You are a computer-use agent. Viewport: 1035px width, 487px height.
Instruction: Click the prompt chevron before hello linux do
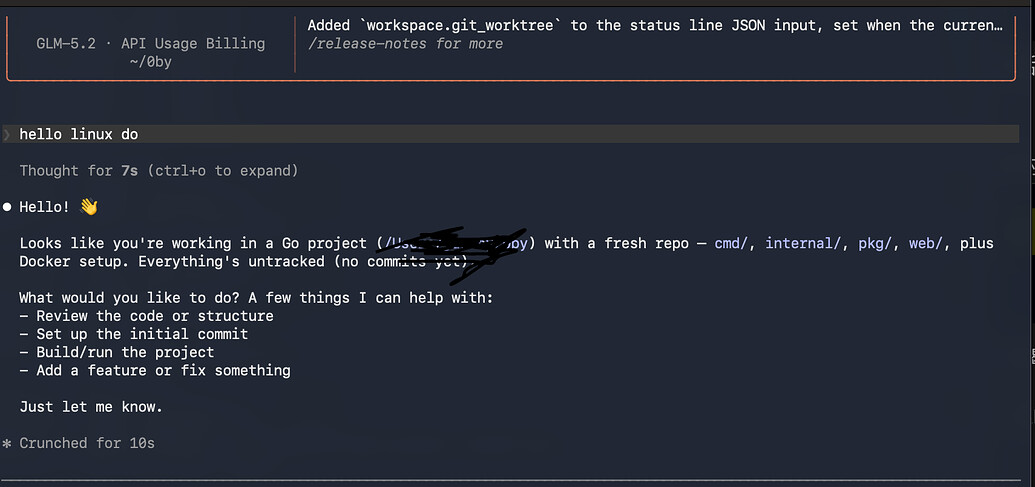[7, 135]
